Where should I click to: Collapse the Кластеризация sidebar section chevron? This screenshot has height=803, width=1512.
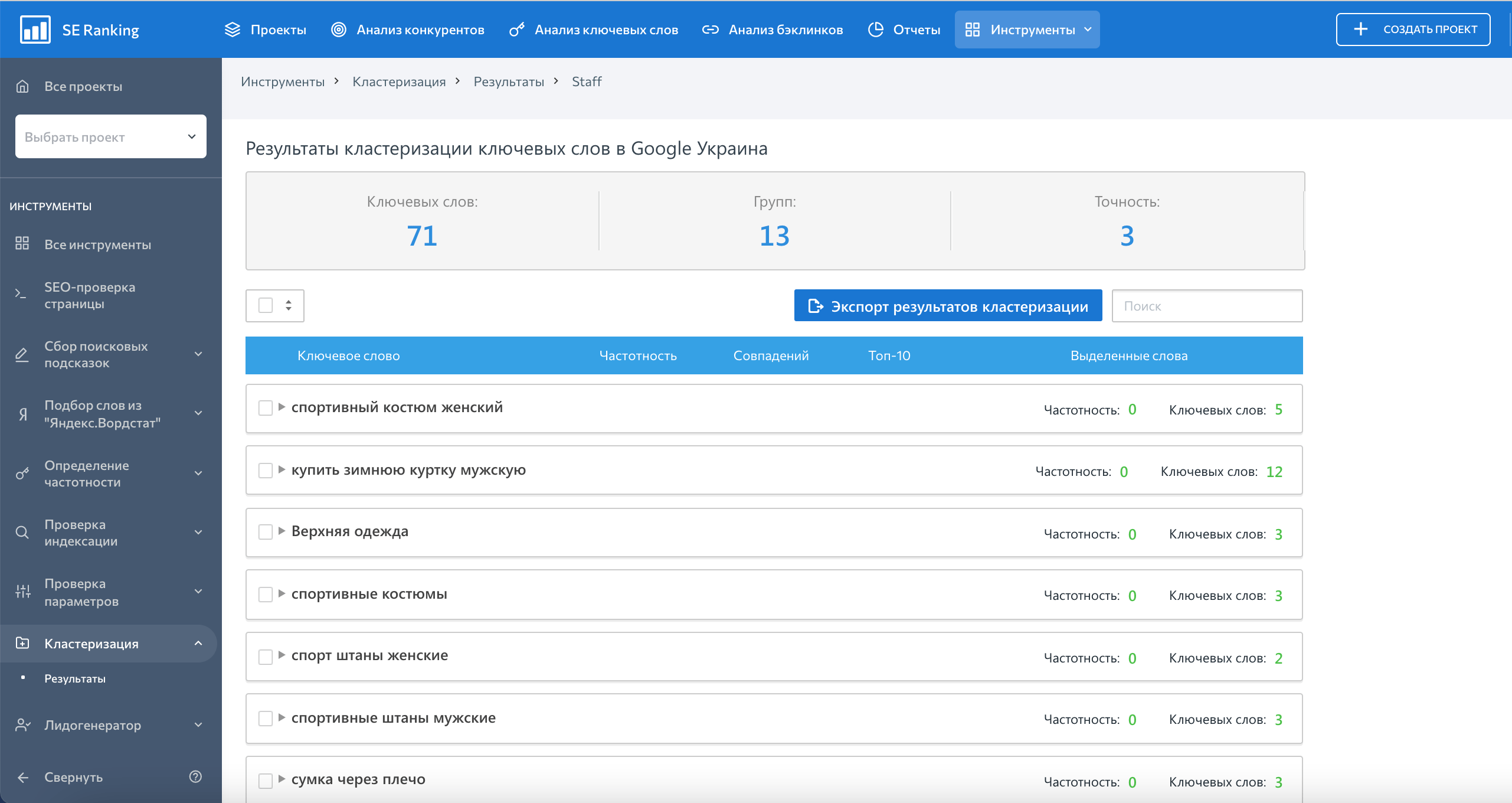[x=198, y=643]
